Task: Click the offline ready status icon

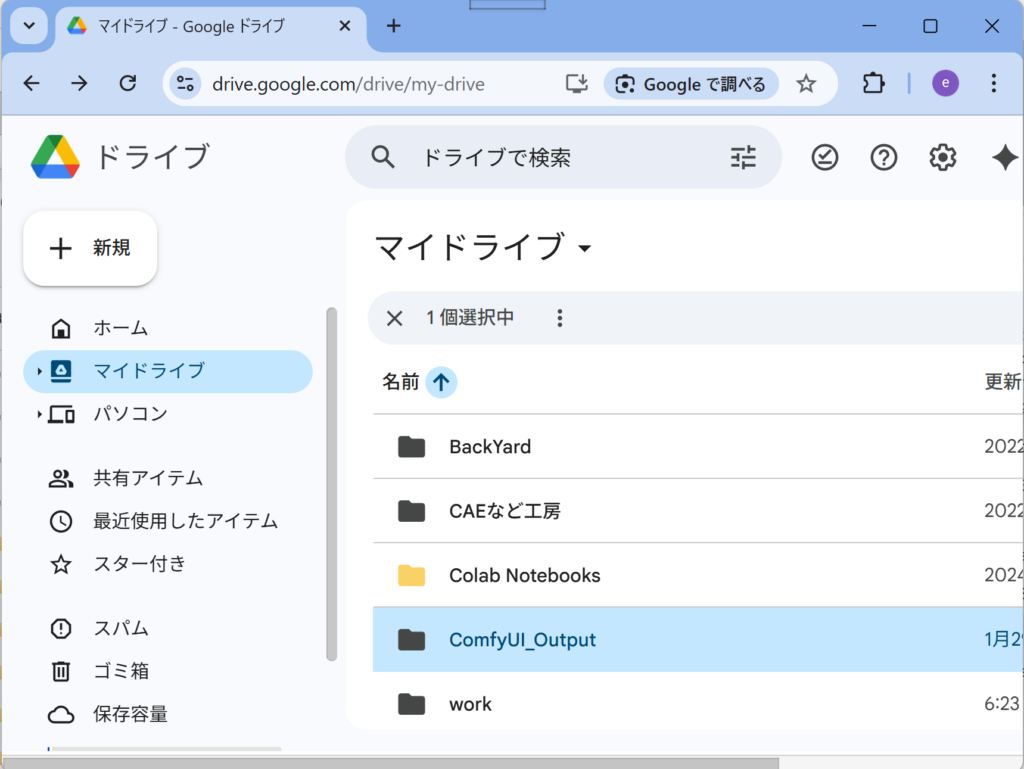Action: coord(824,157)
